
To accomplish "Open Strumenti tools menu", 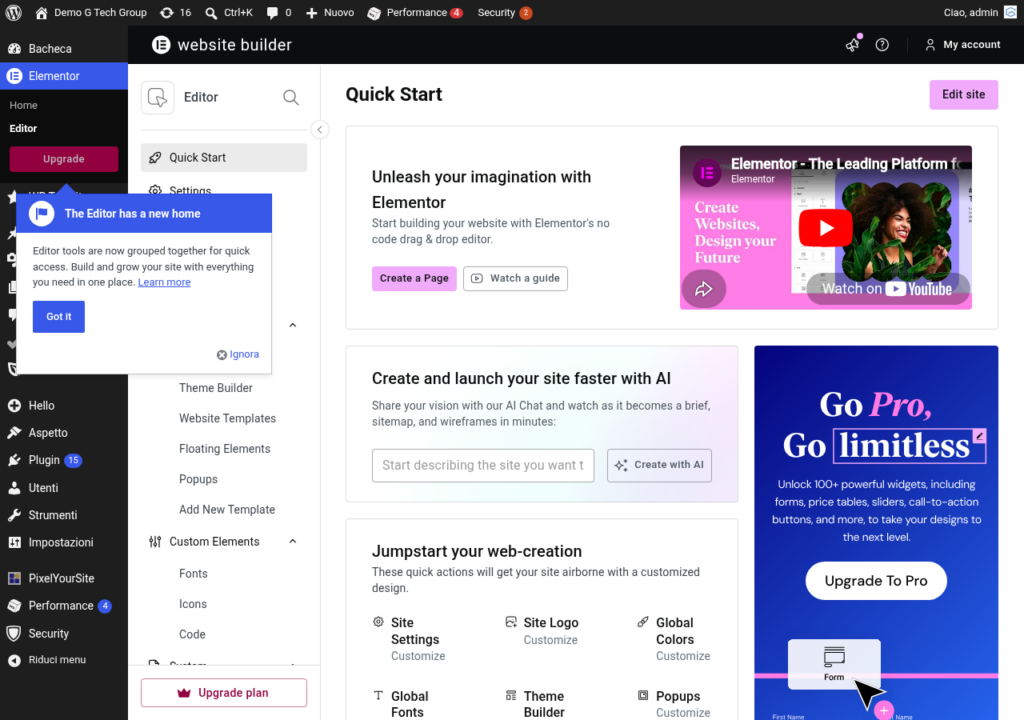I will (x=64, y=515).
